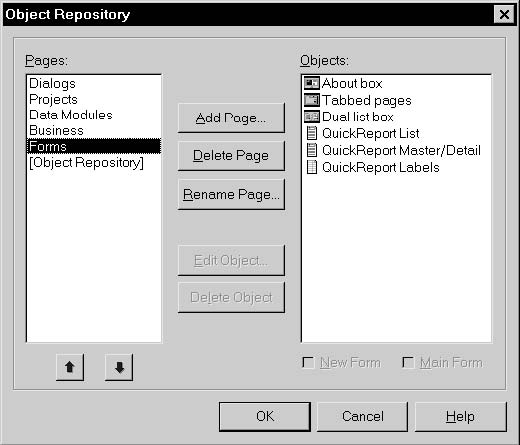Image resolution: width=520 pixels, height=445 pixels.
Task: Dismiss dialog with Cancel button
Action: [x=362, y=416]
